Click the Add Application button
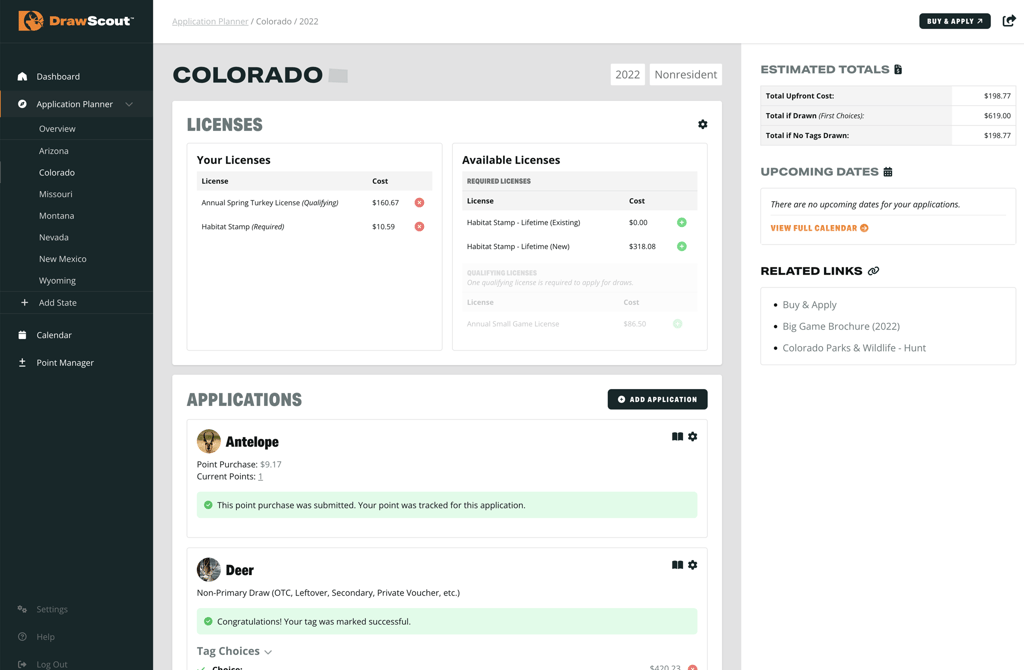The width and height of the screenshot is (1024, 670). tap(658, 399)
